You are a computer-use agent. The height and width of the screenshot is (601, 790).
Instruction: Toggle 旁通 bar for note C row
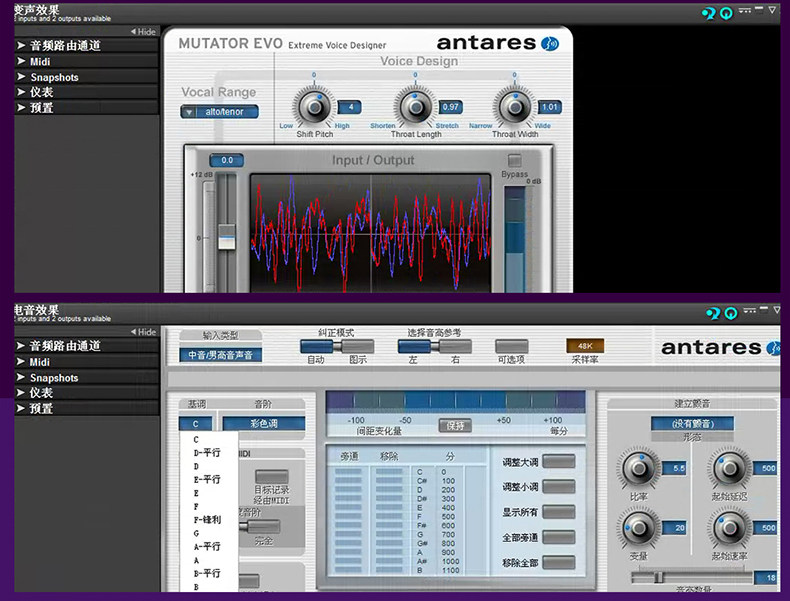coord(348,472)
